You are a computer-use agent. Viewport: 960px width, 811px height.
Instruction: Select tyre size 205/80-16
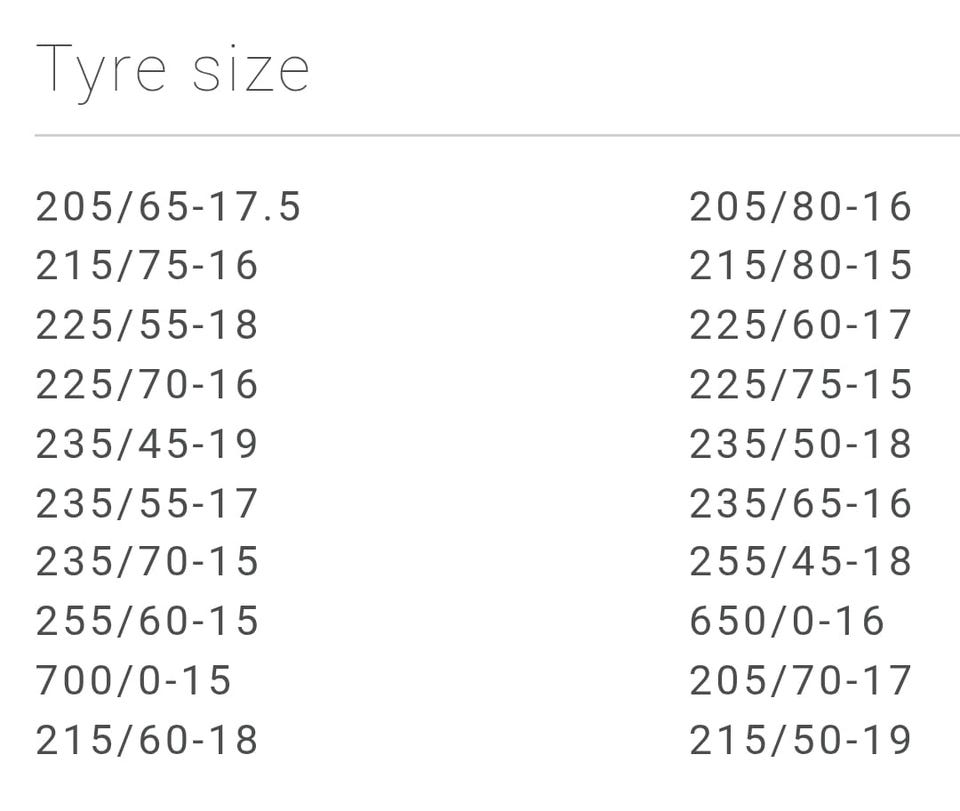[800, 207]
